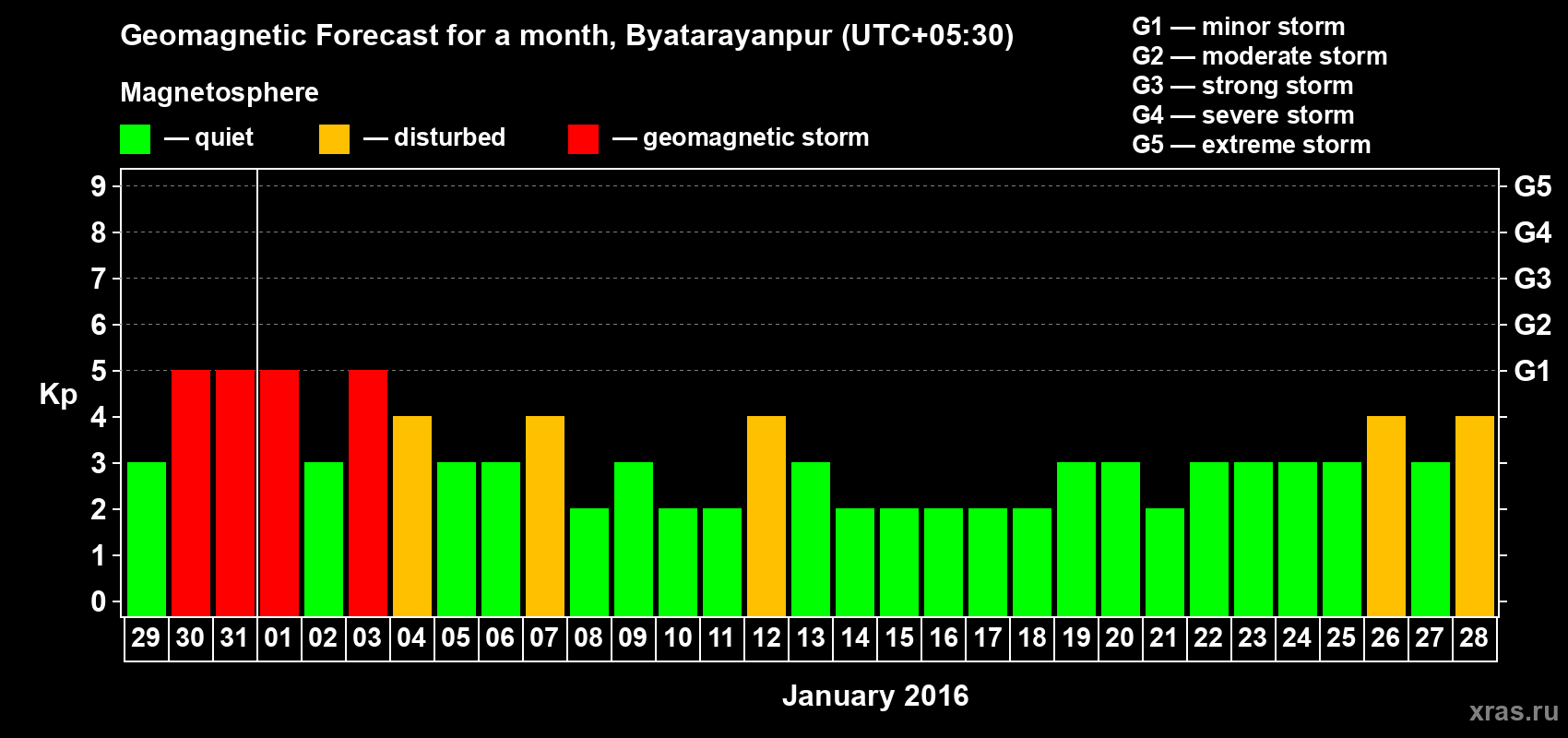Click date label 25 on the x-axis
1568x738 pixels.
tap(1341, 637)
